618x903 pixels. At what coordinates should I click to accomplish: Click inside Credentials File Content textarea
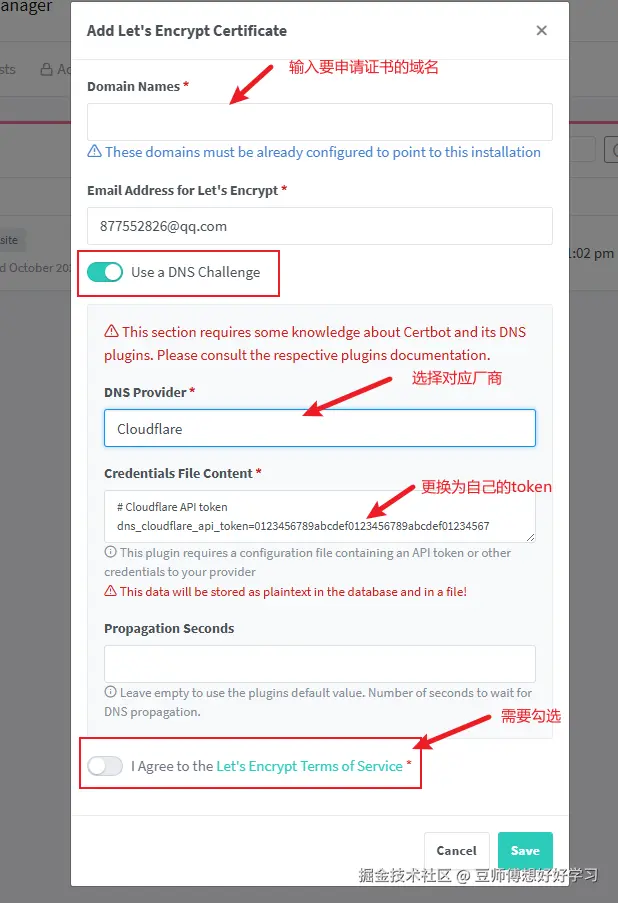point(320,516)
